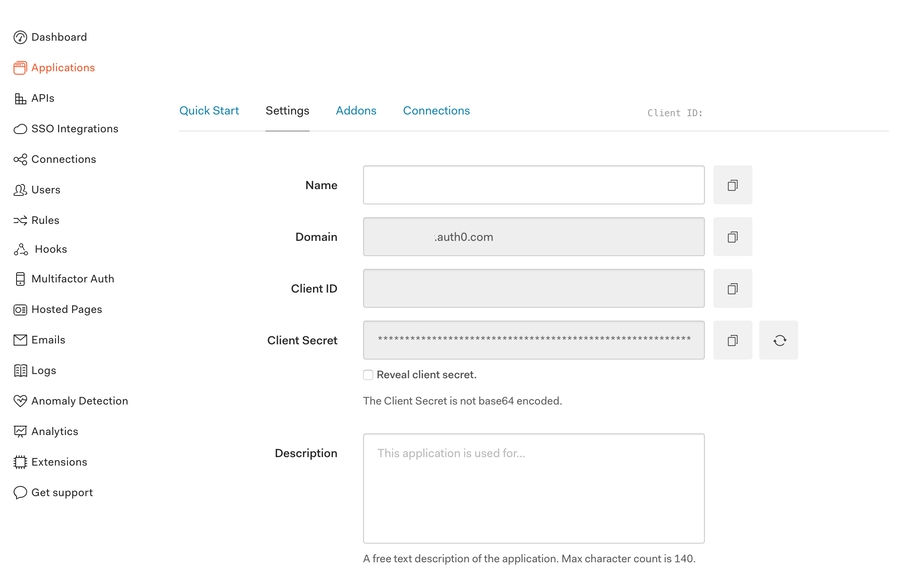Go to Anomaly Detection page

pyautogui.click(x=79, y=401)
